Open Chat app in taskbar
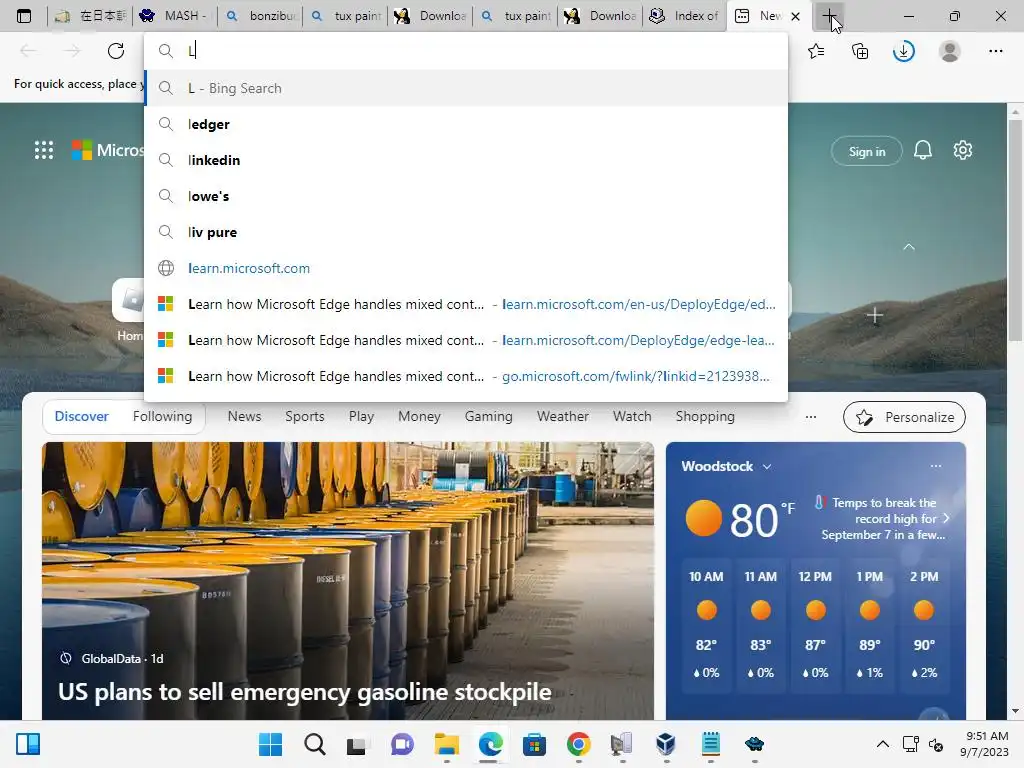 pos(402,744)
